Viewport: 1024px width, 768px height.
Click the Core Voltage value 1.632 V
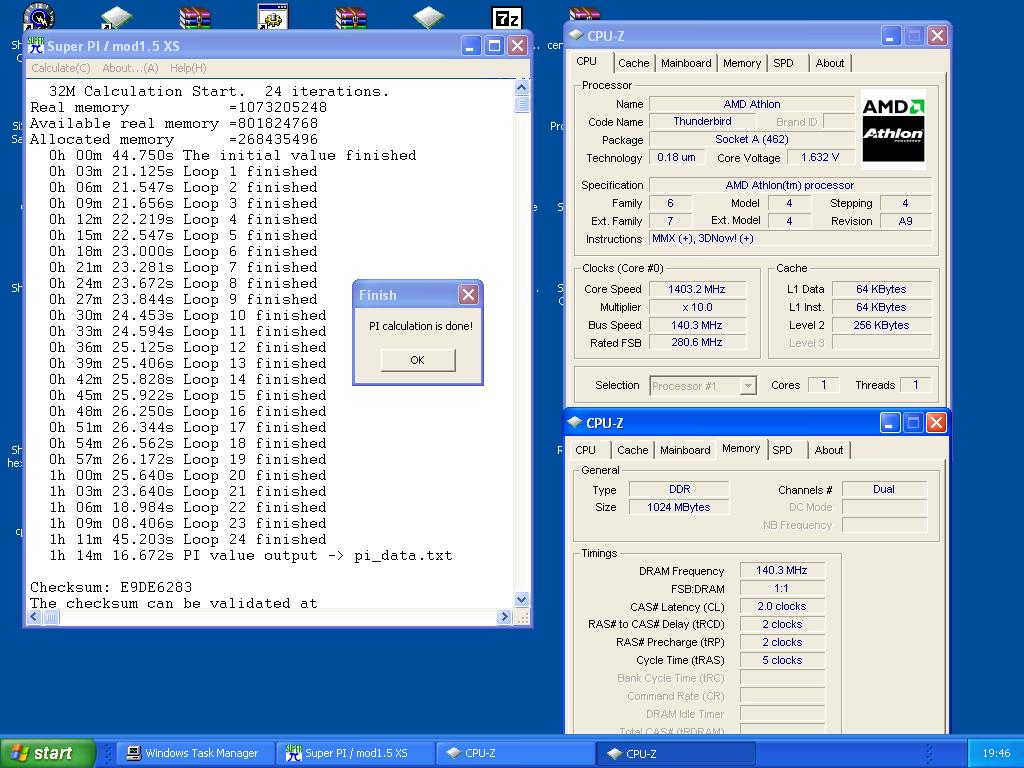coord(820,157)
